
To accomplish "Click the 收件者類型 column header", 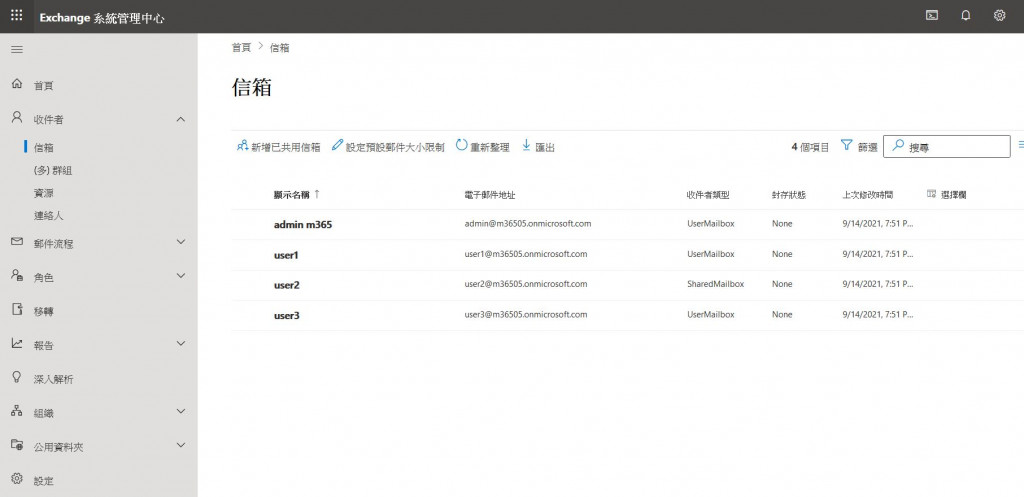I will [x=708, y=195].
